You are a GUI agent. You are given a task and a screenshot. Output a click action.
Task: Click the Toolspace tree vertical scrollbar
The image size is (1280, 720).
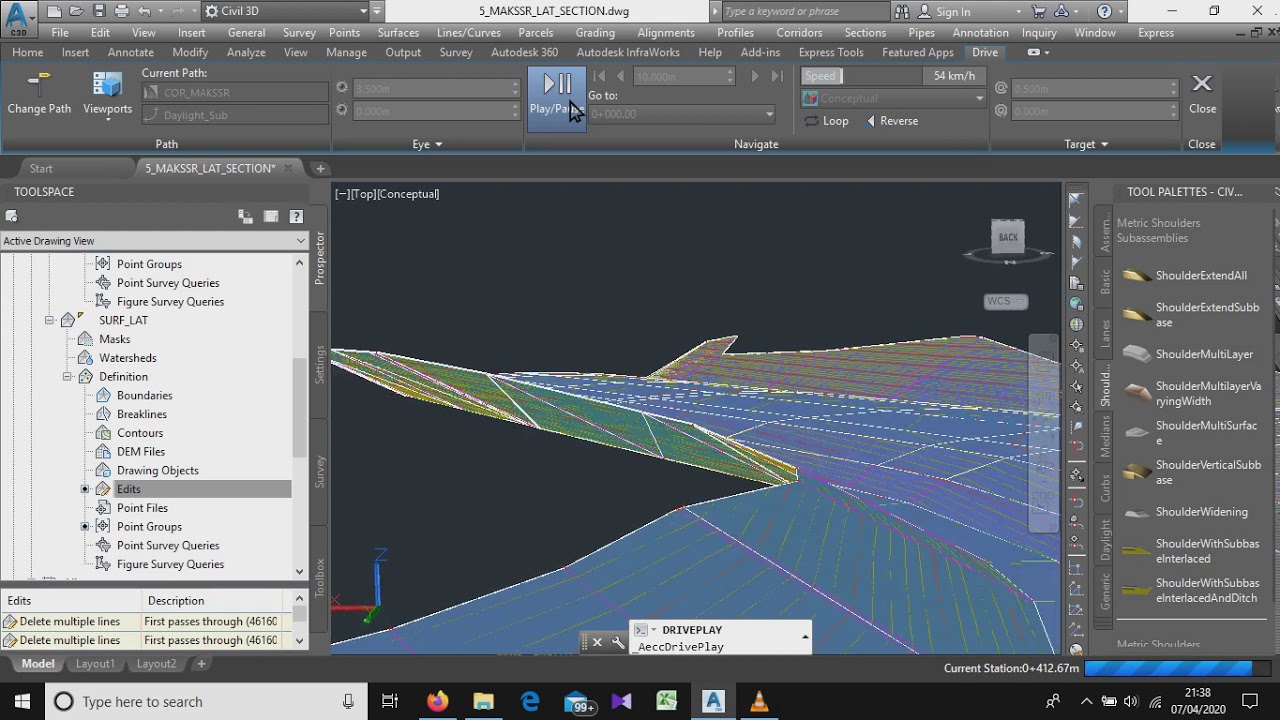(x=300, y=417)
